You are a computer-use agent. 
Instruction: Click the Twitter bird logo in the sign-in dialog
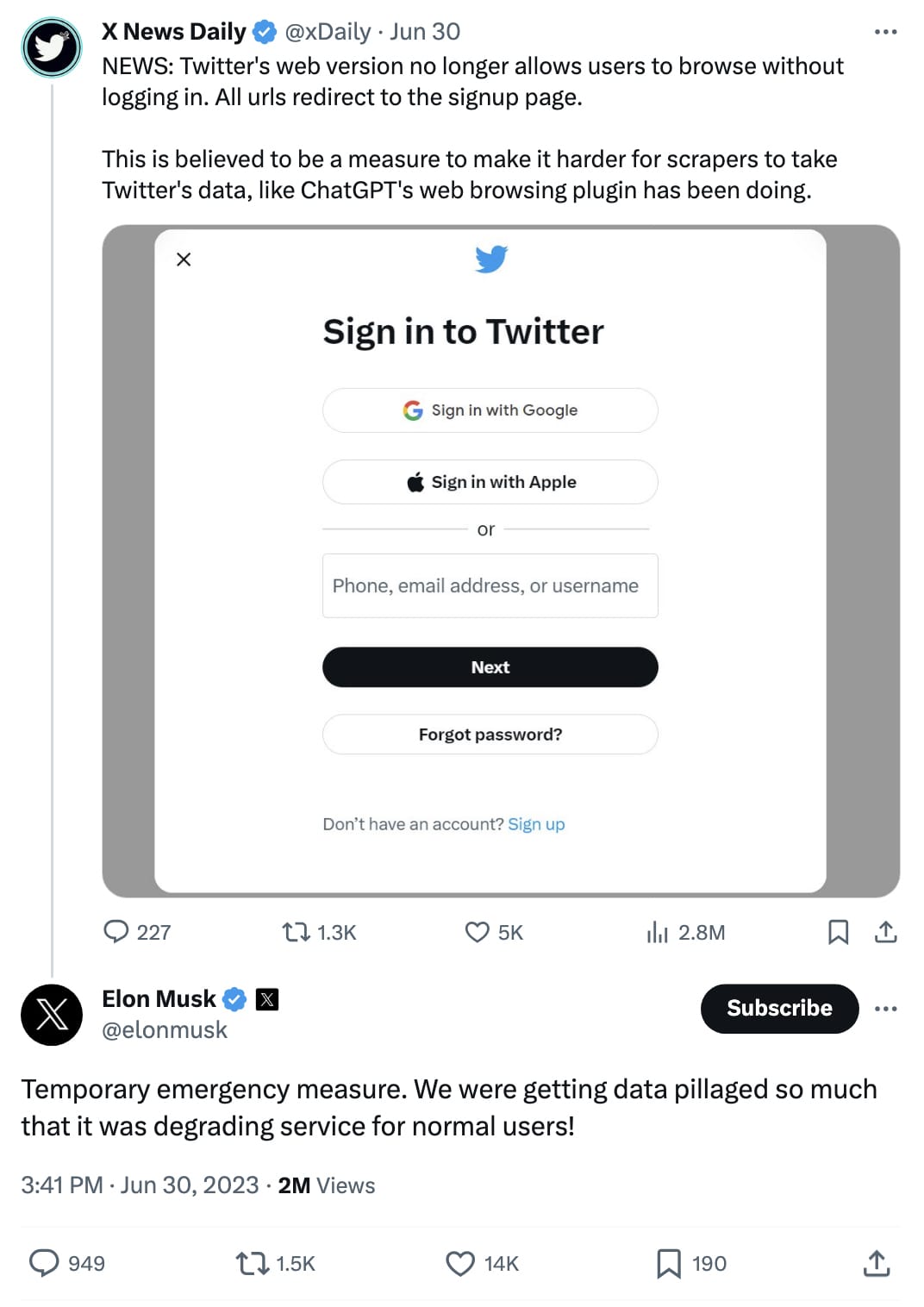(490, 258)
